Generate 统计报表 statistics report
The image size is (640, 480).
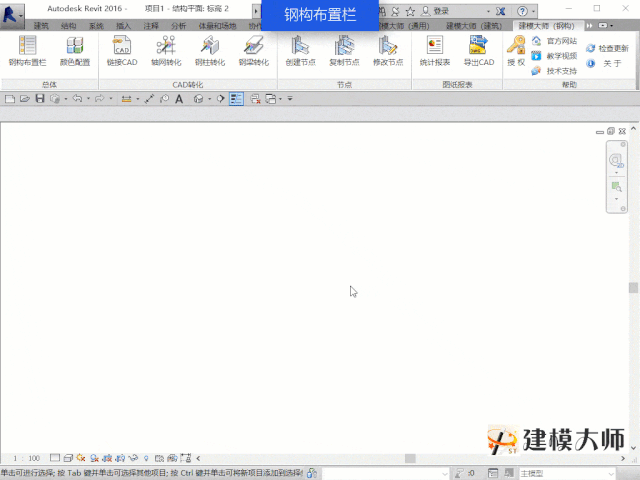435,51
